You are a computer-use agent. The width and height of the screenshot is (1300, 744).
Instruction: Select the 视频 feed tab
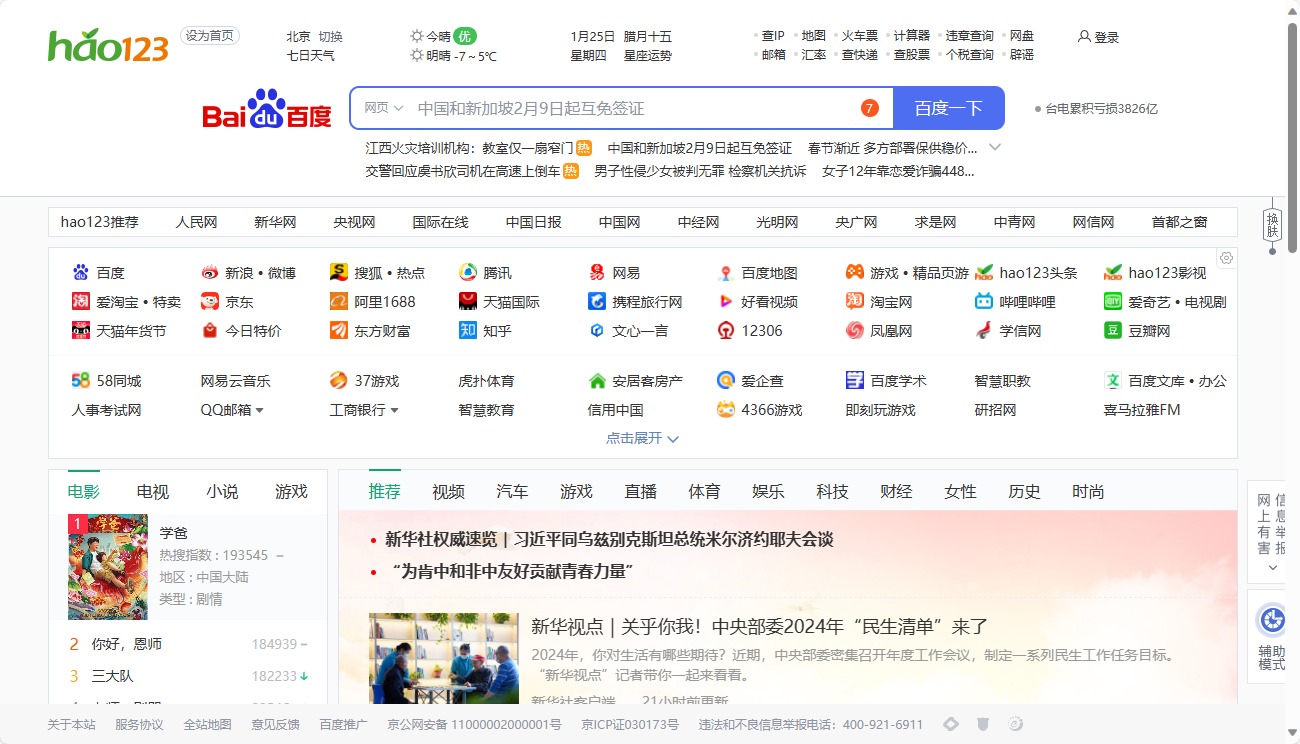tap(448, 491)
